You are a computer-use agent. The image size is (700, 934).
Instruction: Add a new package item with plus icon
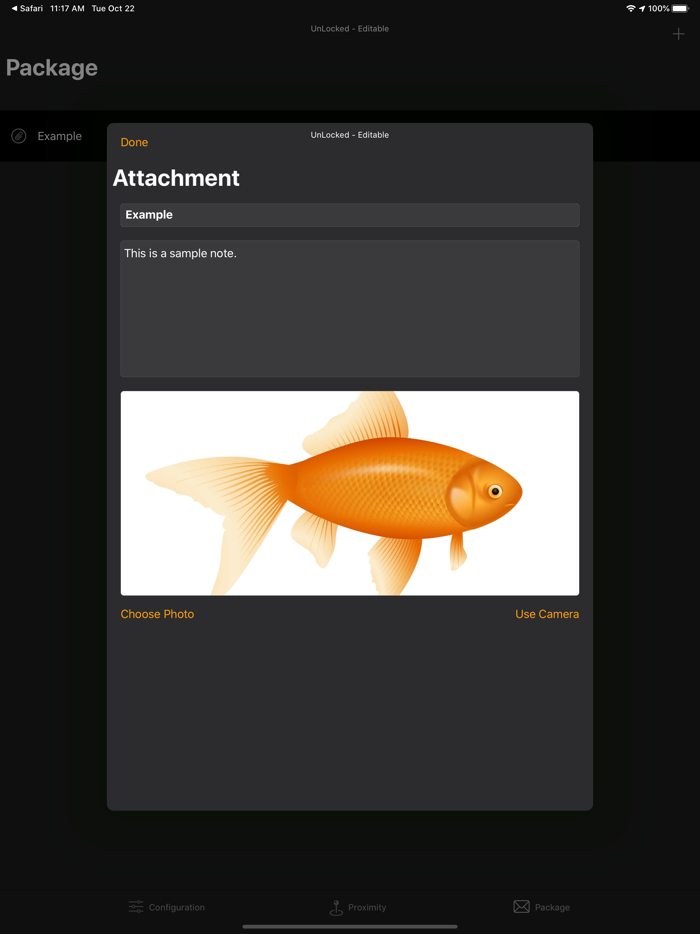[x=679, y=34]
